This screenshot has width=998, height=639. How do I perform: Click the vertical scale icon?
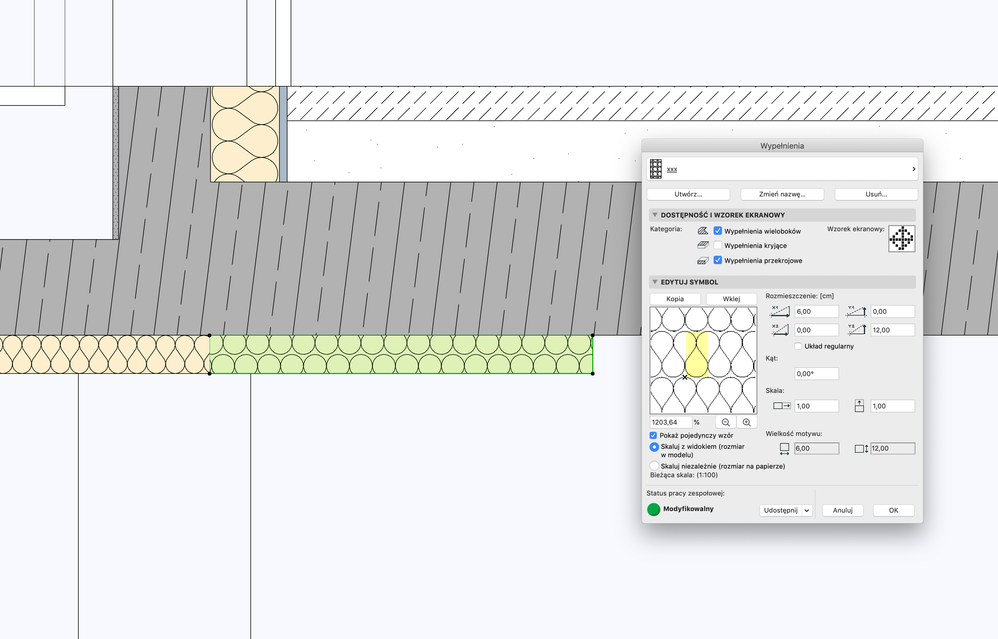(859, 405)
